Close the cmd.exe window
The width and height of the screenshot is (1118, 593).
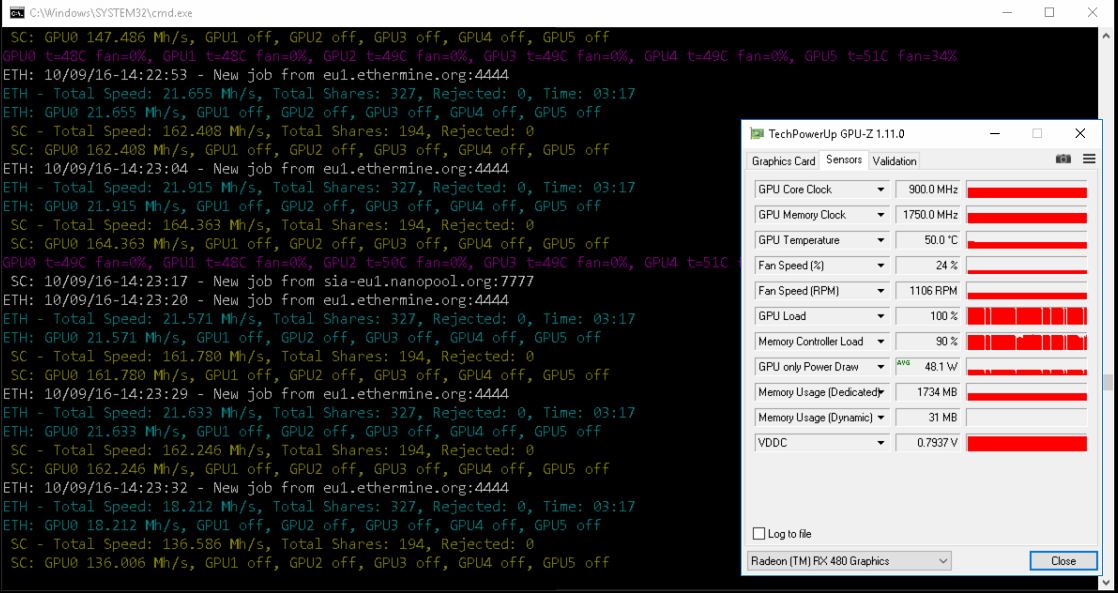pyautogui.click(x=1092, y=12)
